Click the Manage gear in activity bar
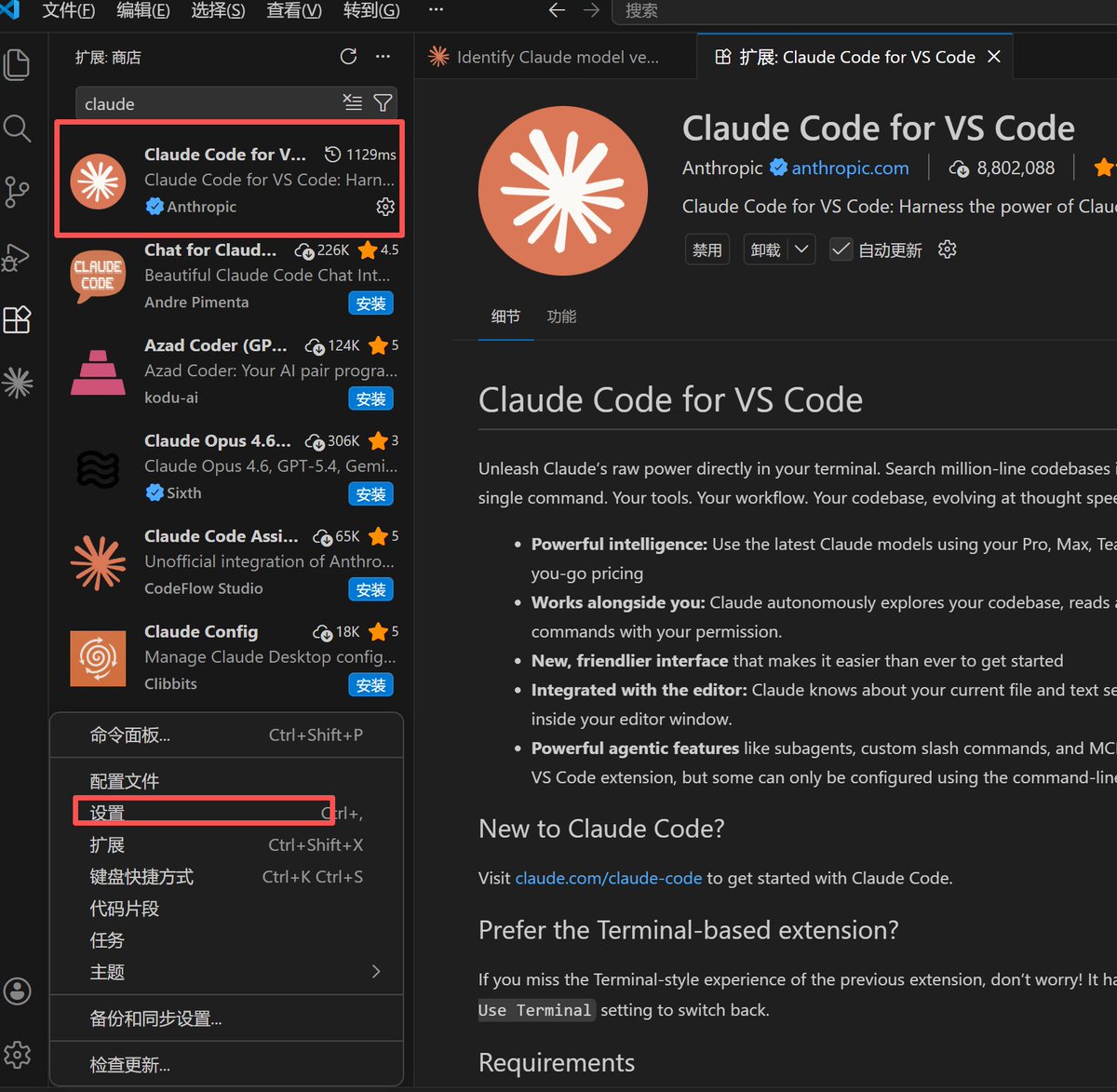The image size is (1117, 1092). pyautogui.click(x=18, y=1055)
